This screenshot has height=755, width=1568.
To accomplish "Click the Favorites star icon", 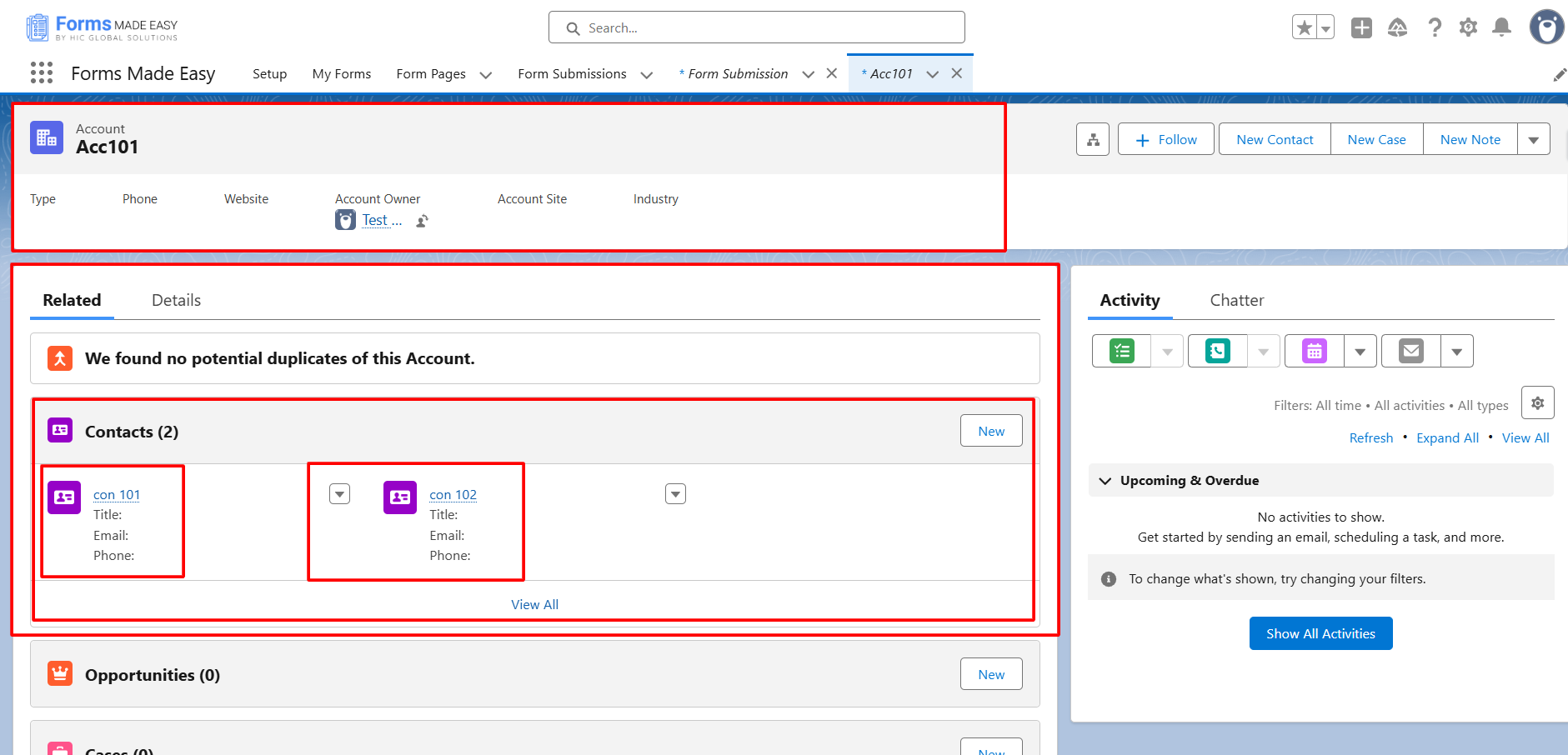I will click(x=1304, y=27).
